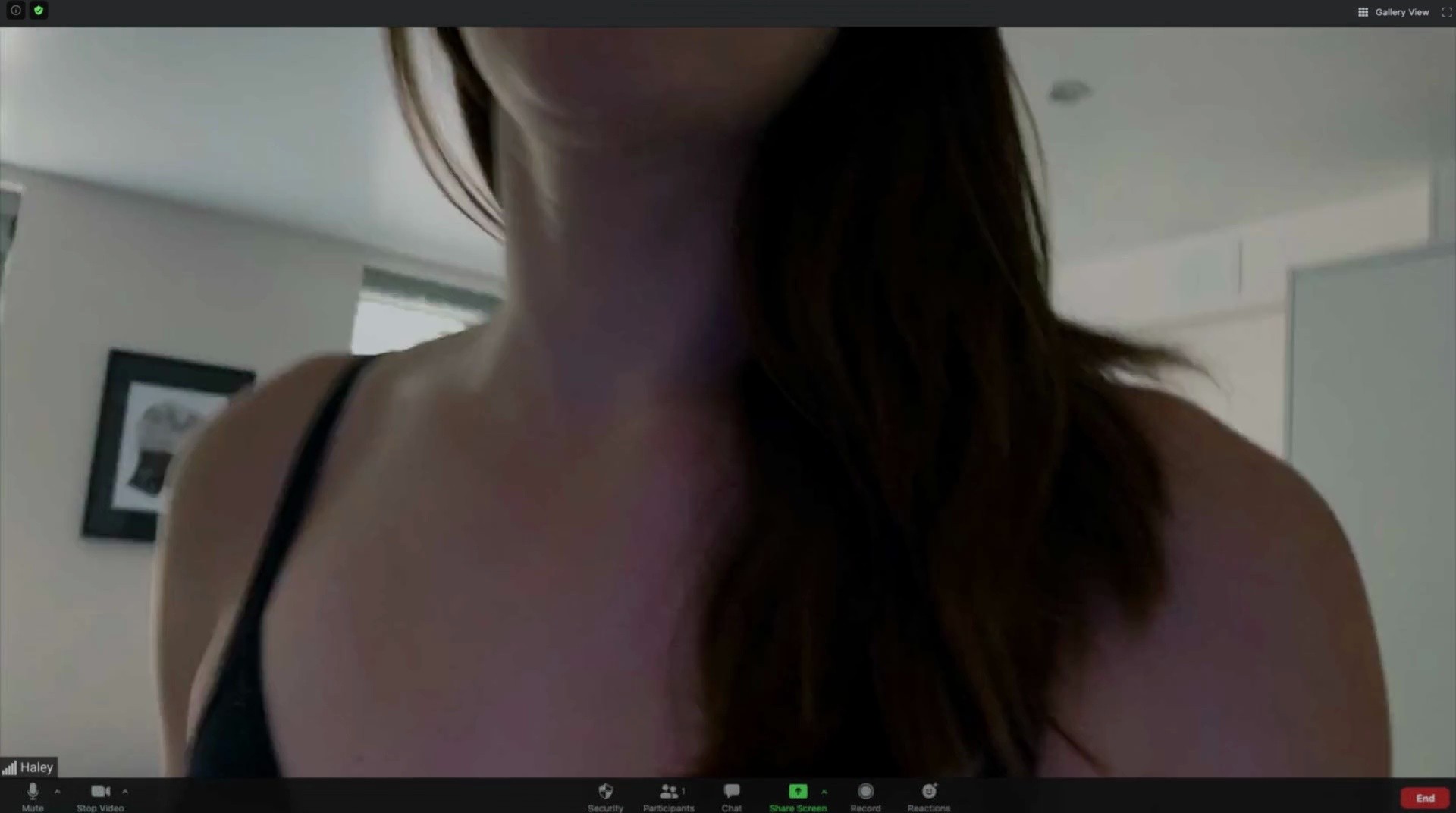Enter full screen mode icon
Screen dimensions: 1456x813
[1446, 12]
